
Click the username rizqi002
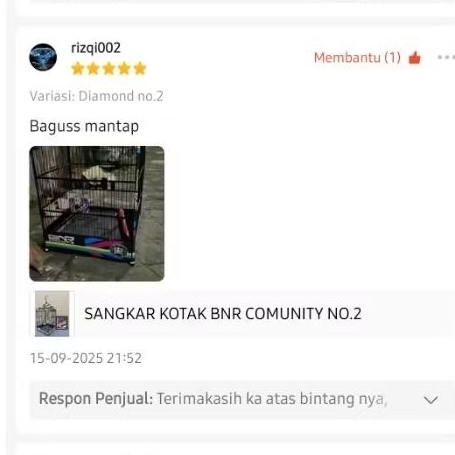[96, 48]
